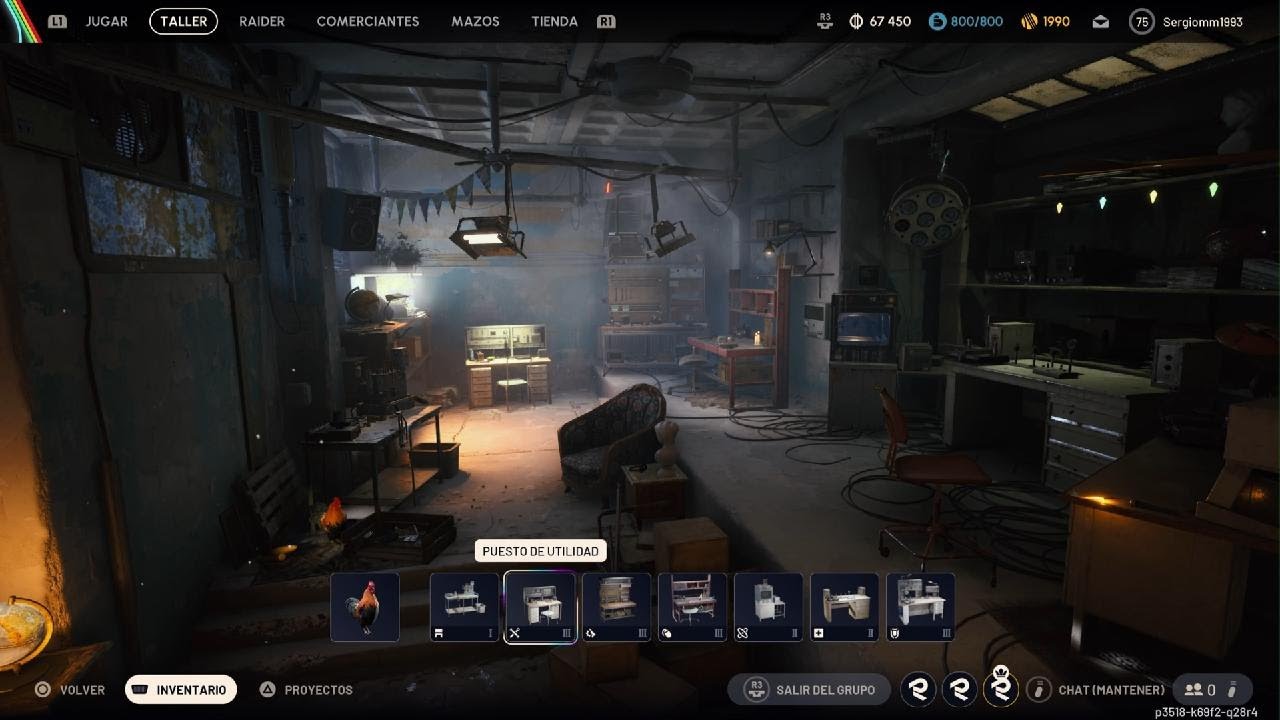The width and height of the screenshot is (1280, 720).
Task: Click the R3 stick icon in top bar
Action: pyautogui.click(x=825, y=20)
